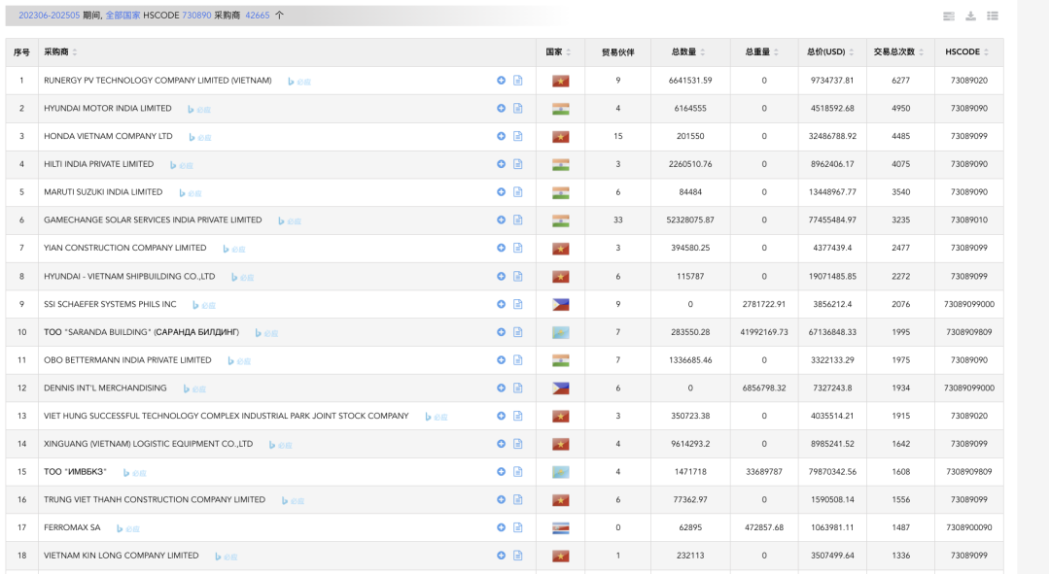Open the document icon for Ferromax SA
The image size is (1049, 587).
click(518, 527)
